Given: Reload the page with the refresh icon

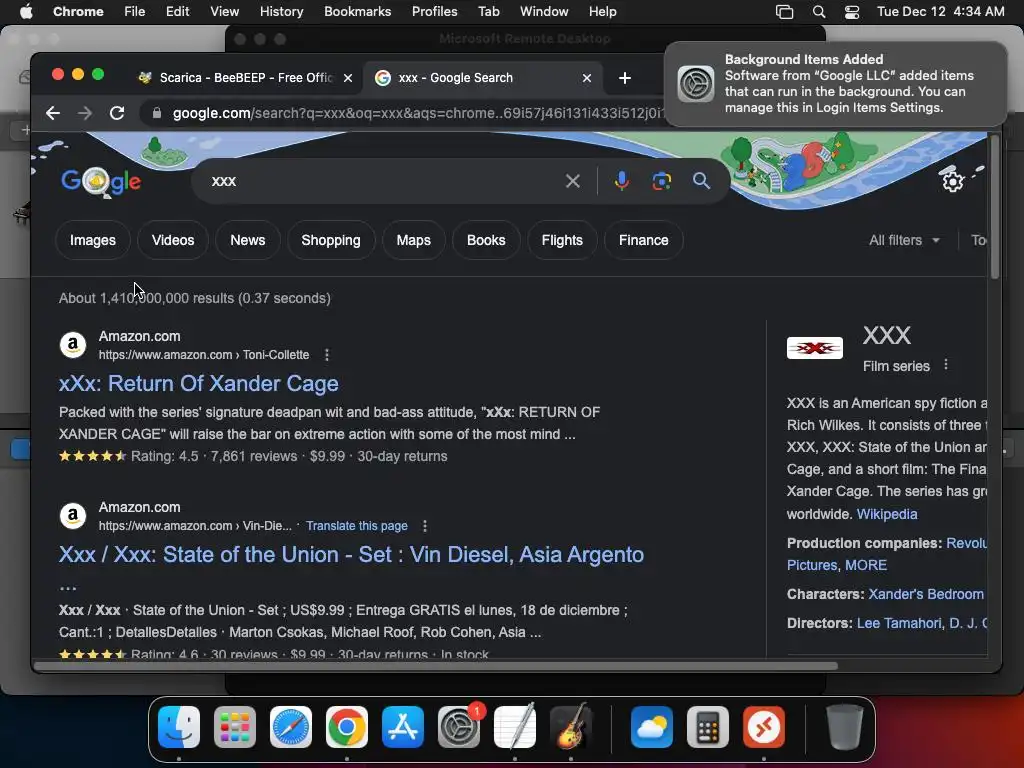Looking at the screenshot, I should tap(117, 113).
